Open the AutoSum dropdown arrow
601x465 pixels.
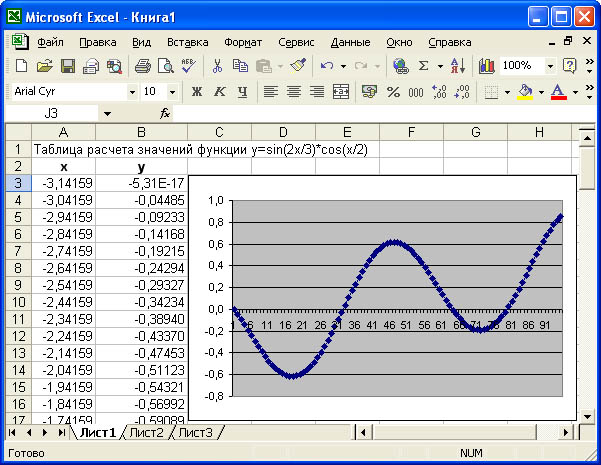[440, 66]
